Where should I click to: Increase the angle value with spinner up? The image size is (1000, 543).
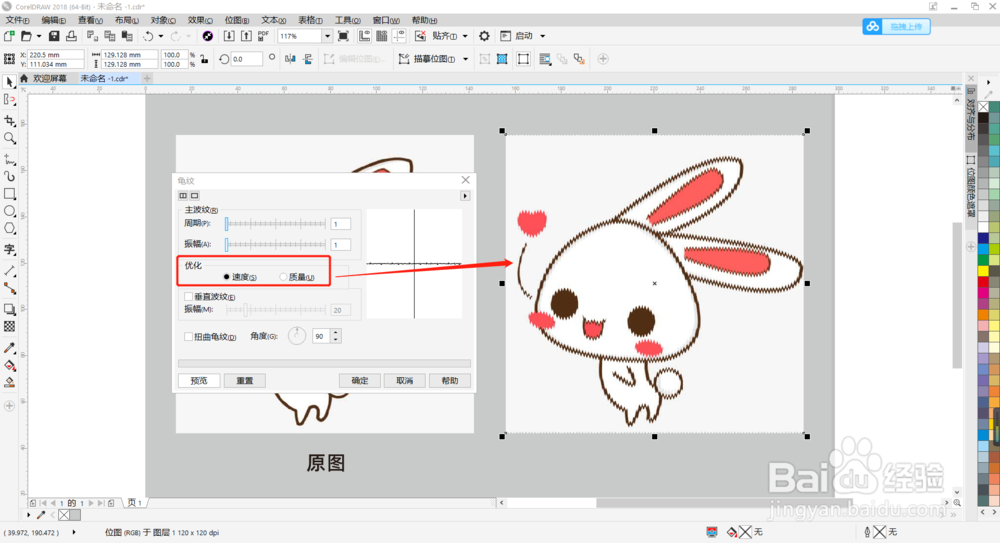[335, 332]
